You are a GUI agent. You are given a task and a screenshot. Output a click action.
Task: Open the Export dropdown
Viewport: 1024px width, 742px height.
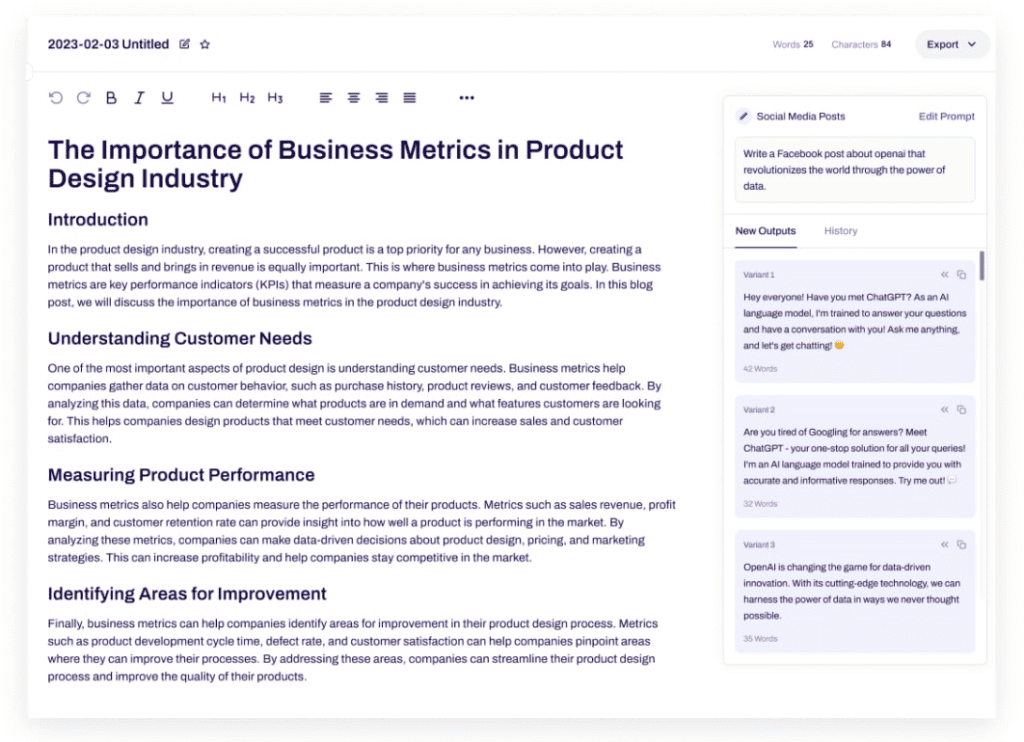coord(951,44)
